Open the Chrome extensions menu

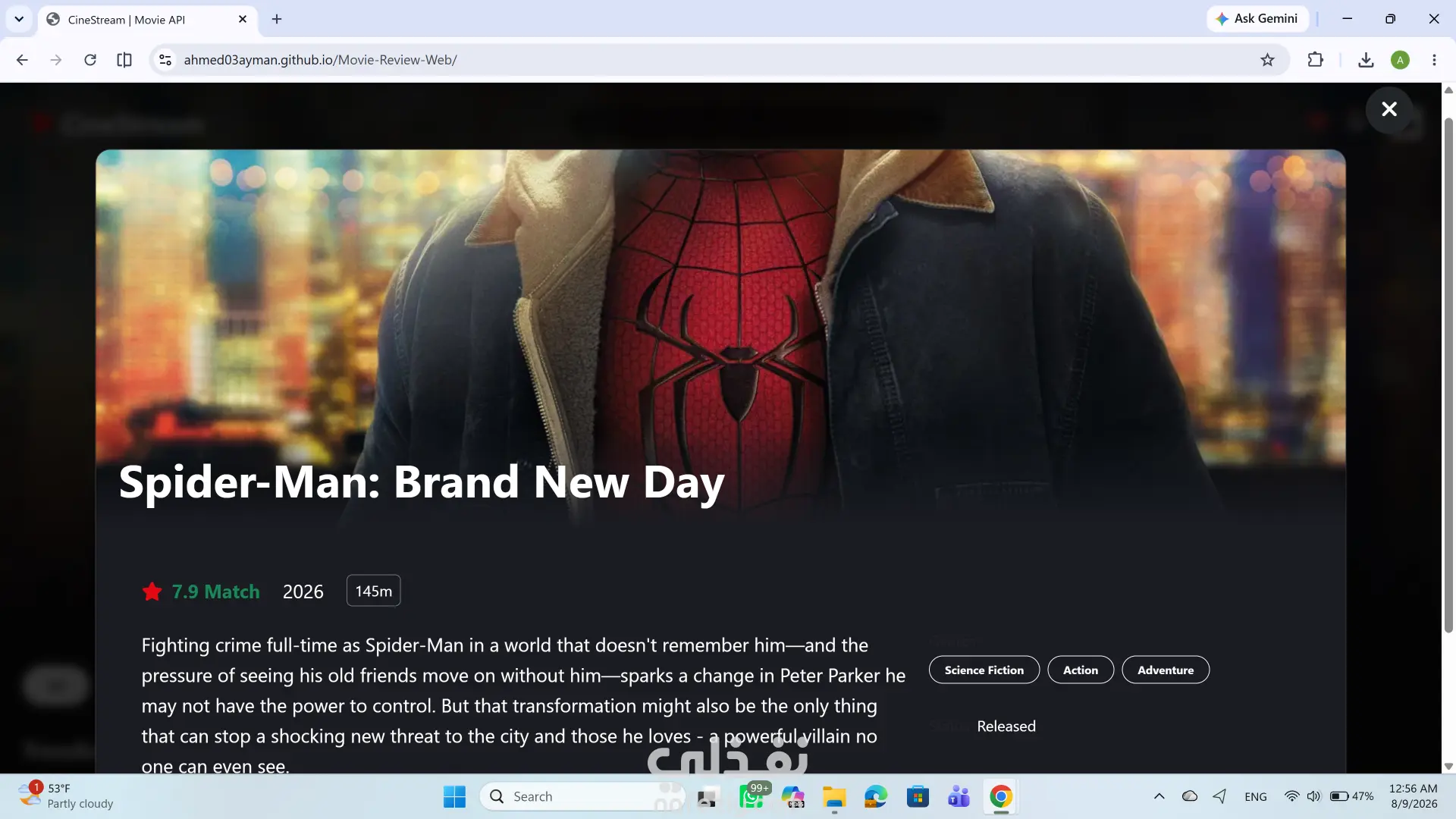click(x=1316, y=60)
